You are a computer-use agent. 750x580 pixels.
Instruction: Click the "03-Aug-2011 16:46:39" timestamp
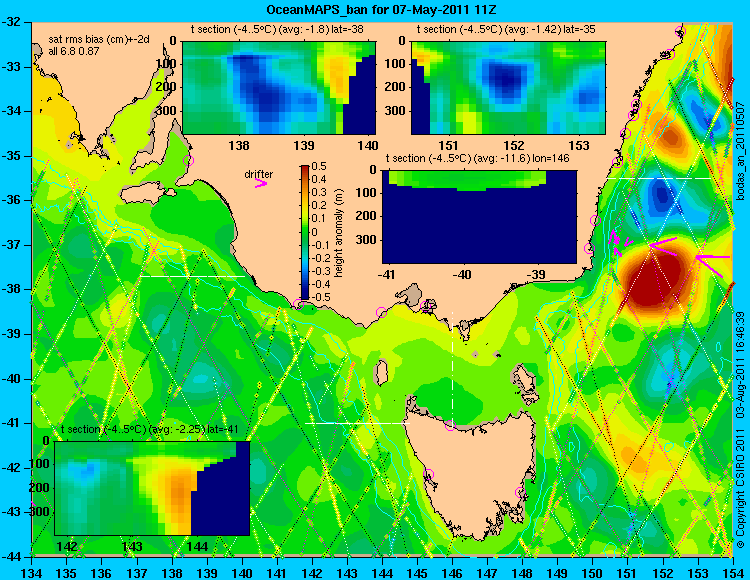(x=740, y=364)
